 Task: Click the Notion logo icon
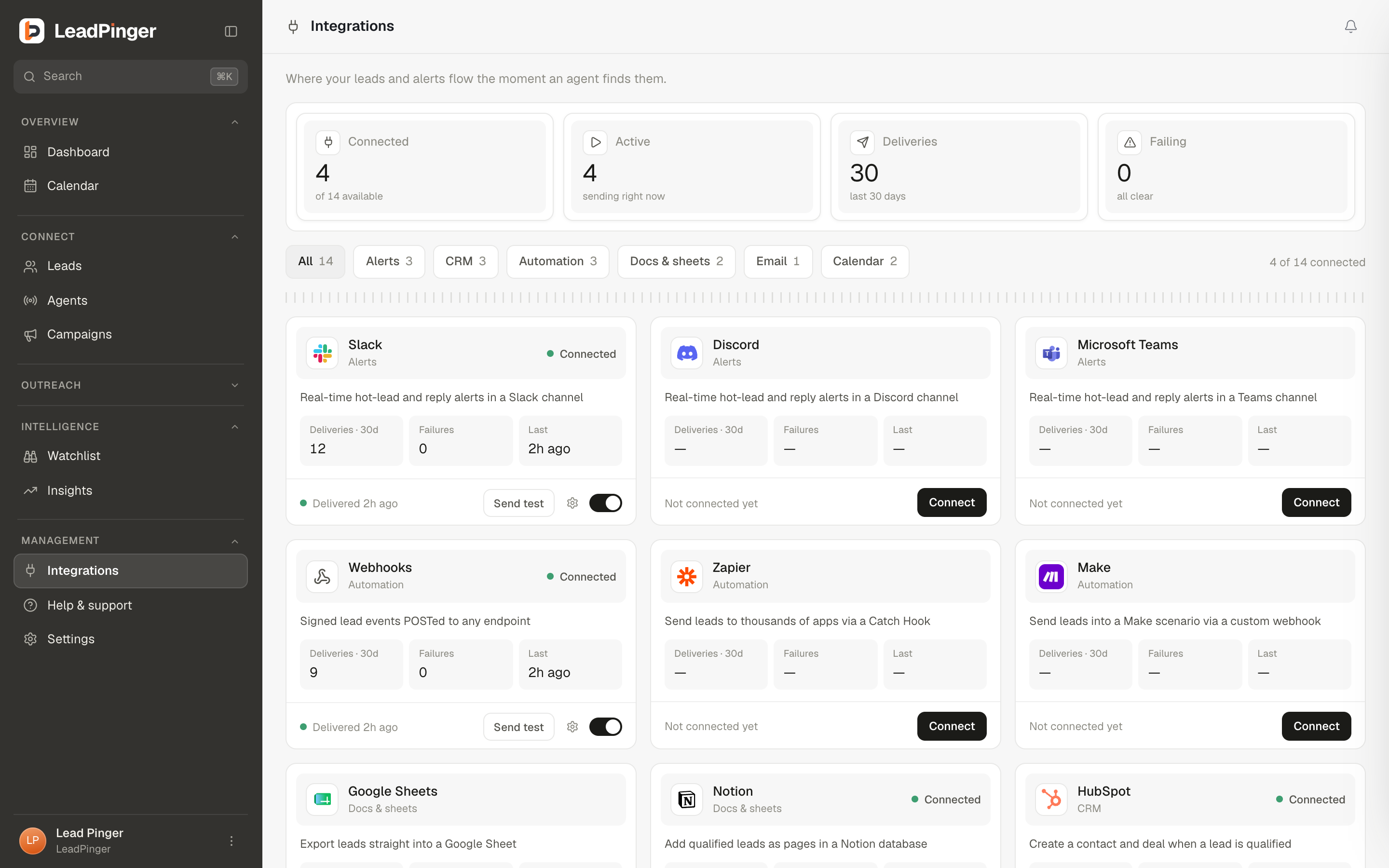point(687,799)
